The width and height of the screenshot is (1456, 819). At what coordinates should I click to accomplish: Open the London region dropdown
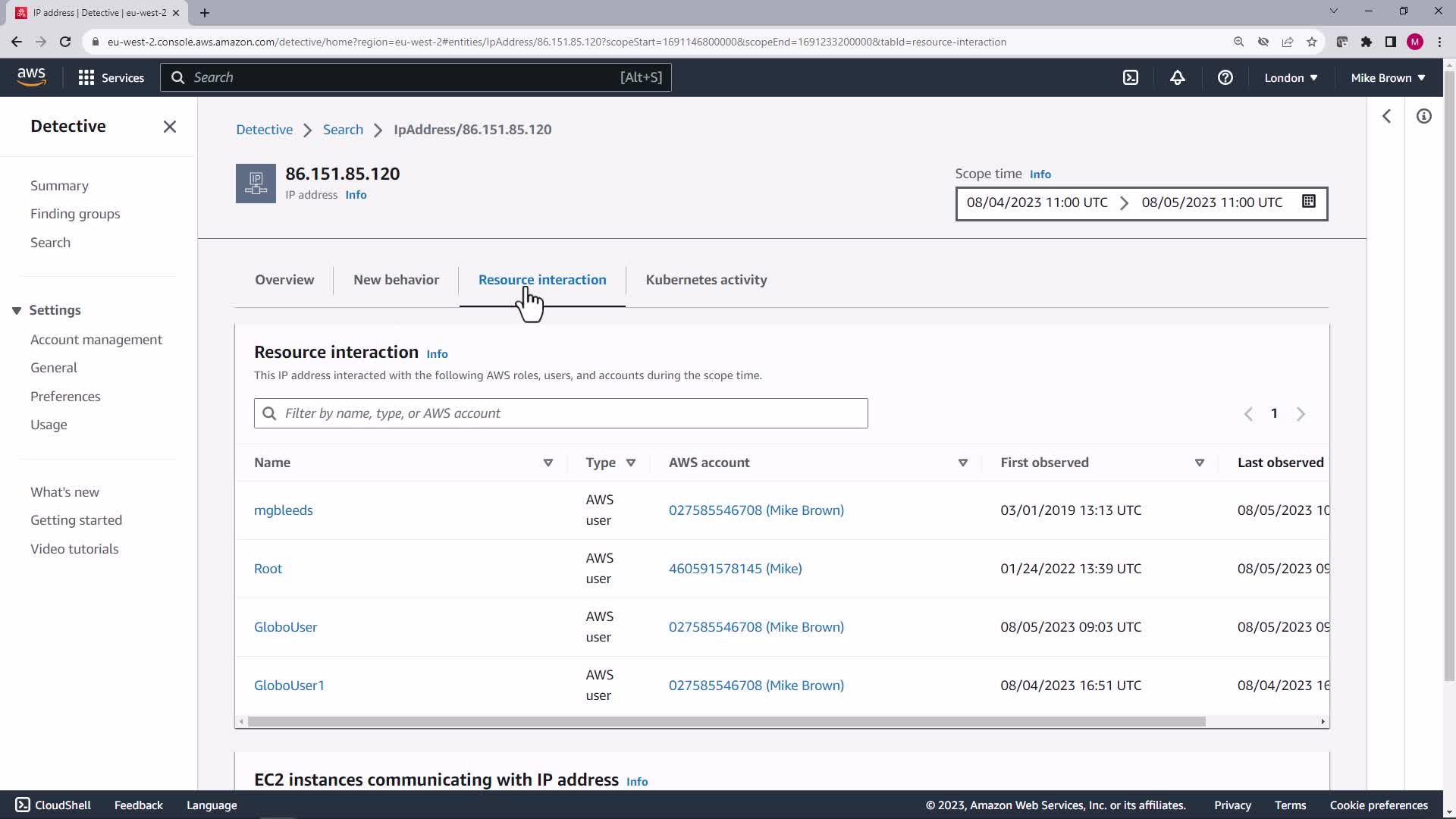point(1291,77)
